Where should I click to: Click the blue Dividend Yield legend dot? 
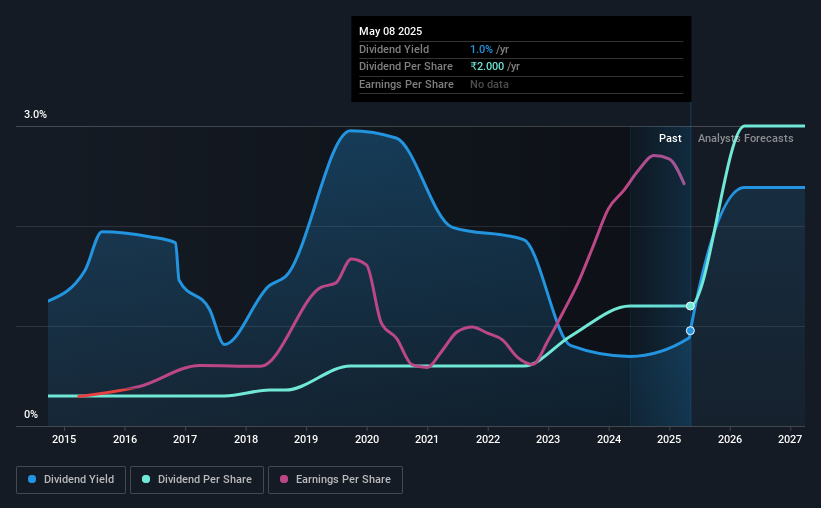click(x=32, y=479)
